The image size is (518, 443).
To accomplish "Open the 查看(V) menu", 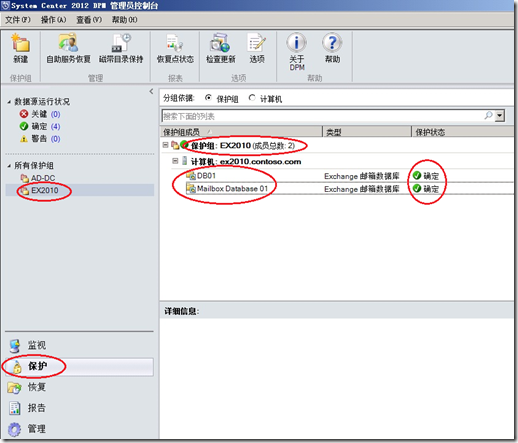I will pos(89,20).
